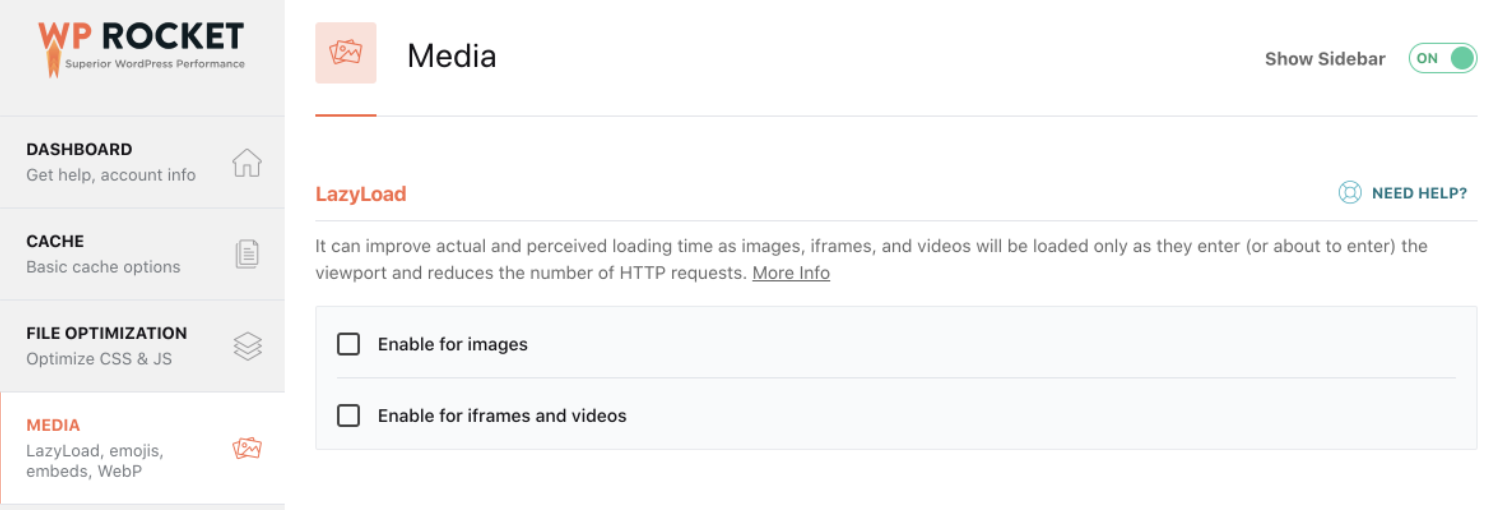Click the layers icon beside File Optimization
Viewport: 1502px width, 514px height.
click(x=247, y=346)
